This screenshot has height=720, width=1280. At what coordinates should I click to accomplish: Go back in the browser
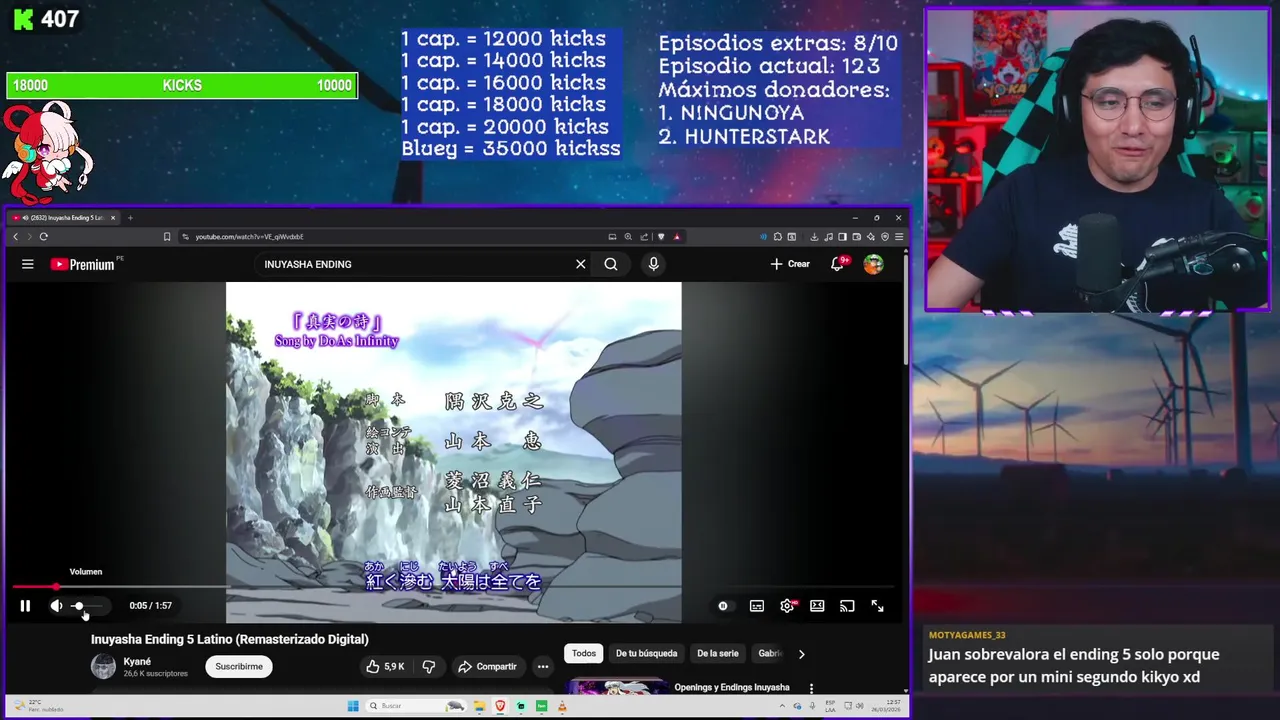coord(15,237)
